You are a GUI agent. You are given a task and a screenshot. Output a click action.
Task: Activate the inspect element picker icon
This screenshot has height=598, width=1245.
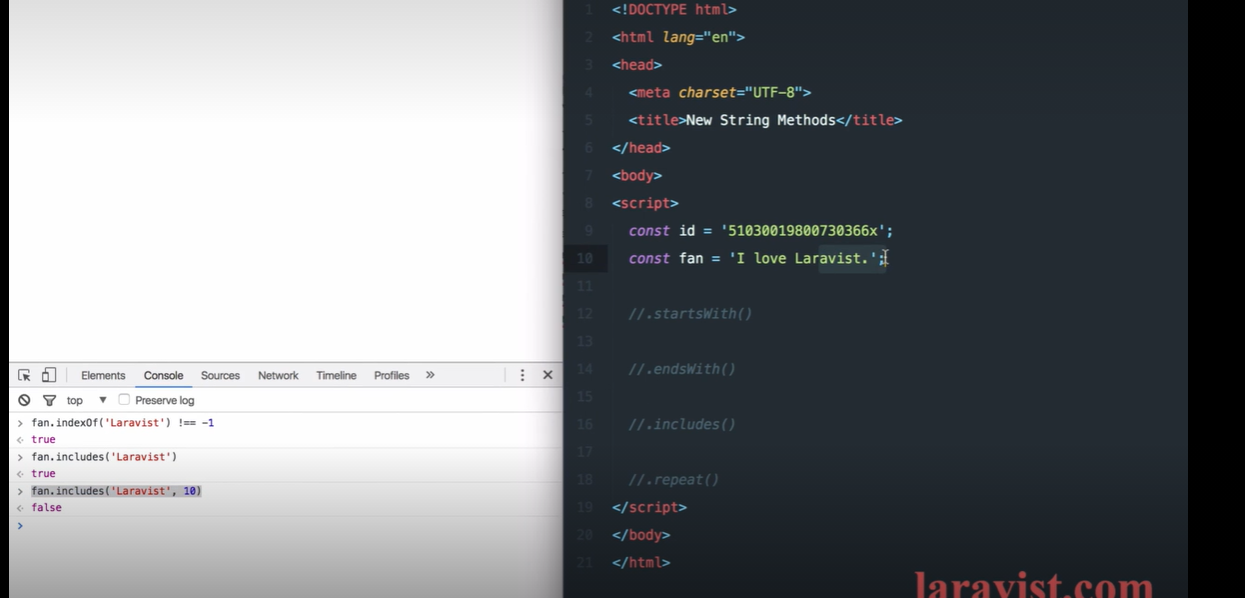[24, 375]
